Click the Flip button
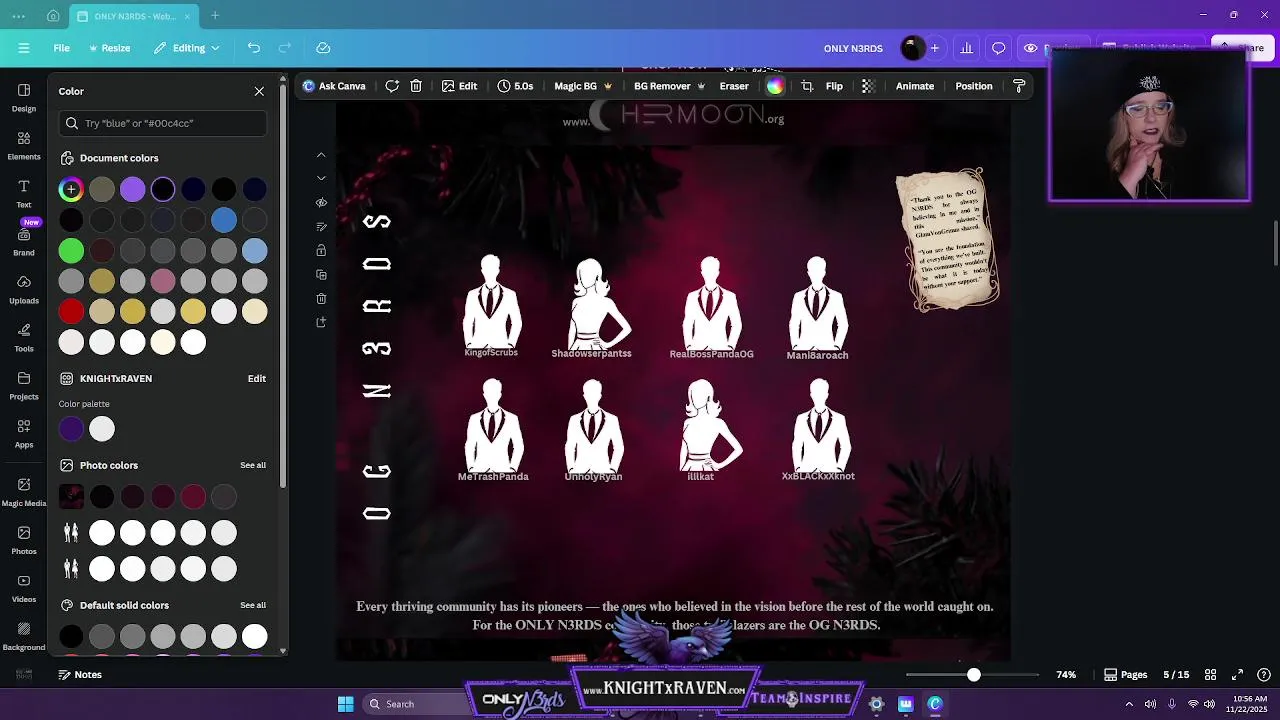This screenshot has width=1280, height=720. coord(834,86)
